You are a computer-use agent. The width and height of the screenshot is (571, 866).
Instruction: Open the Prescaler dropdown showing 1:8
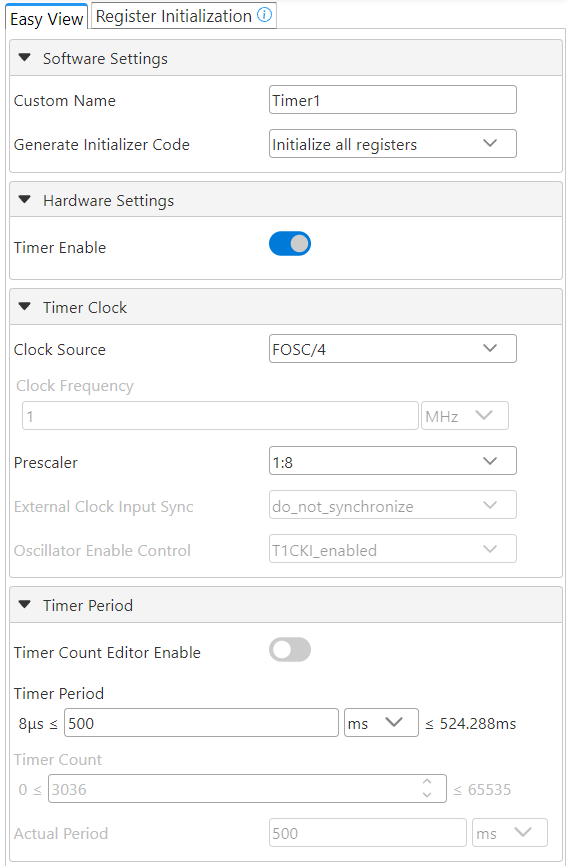coord(393,461)
